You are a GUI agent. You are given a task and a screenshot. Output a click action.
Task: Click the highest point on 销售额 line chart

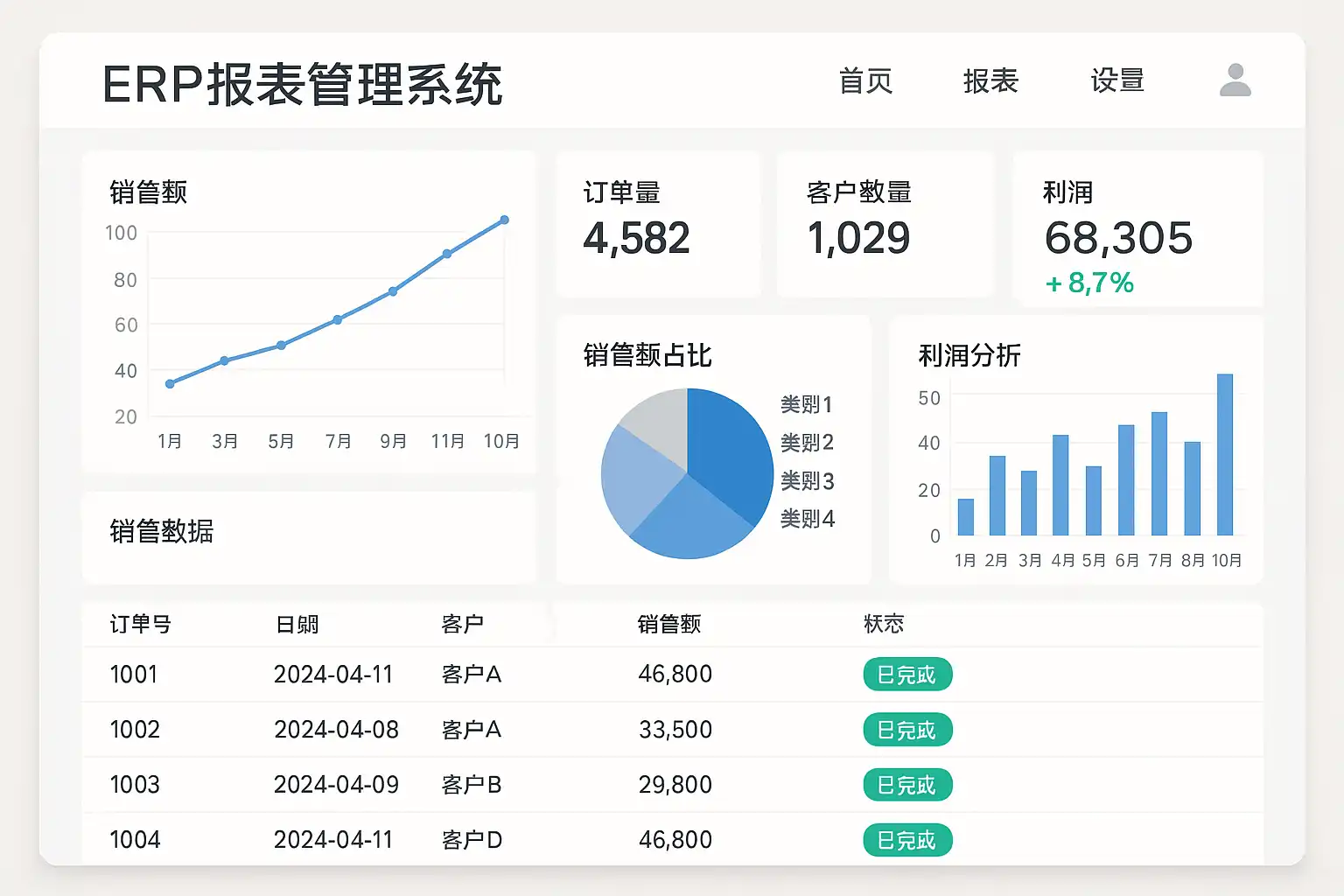504,220
